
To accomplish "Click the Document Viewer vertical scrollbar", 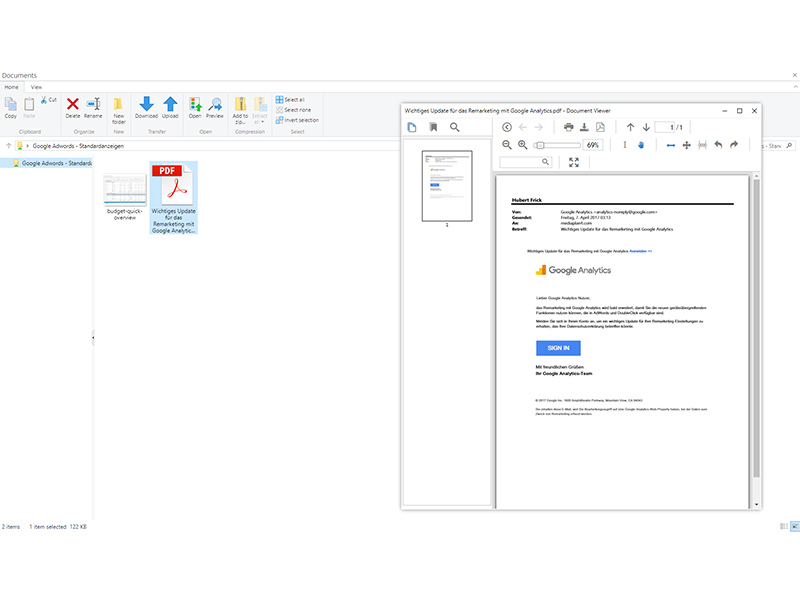I will pos(757,329).
